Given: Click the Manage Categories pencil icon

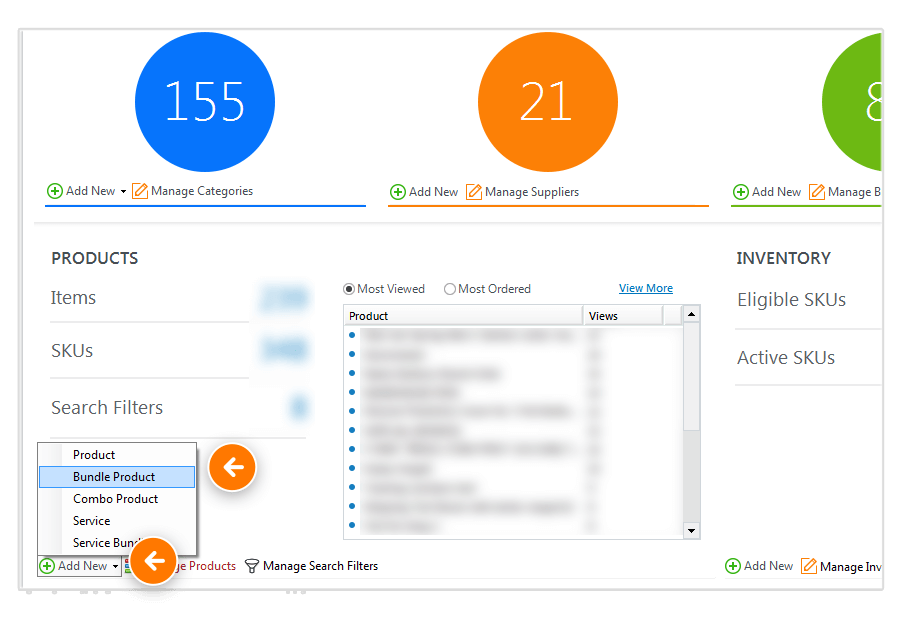Looking at the screenshot, I should click(x=140, y=191).
